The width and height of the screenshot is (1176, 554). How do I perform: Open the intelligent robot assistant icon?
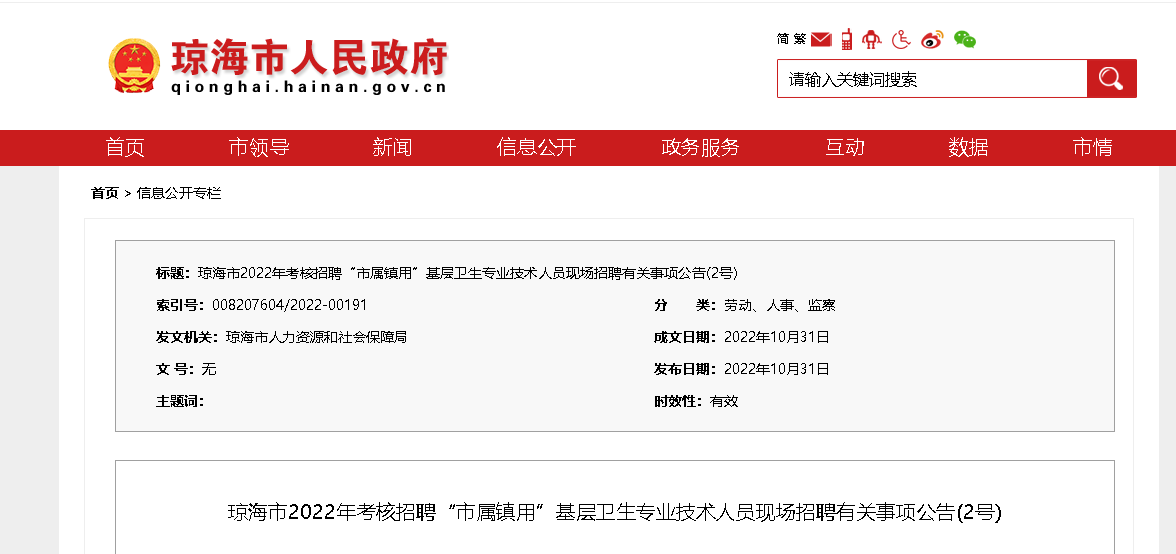coord(872,39)
